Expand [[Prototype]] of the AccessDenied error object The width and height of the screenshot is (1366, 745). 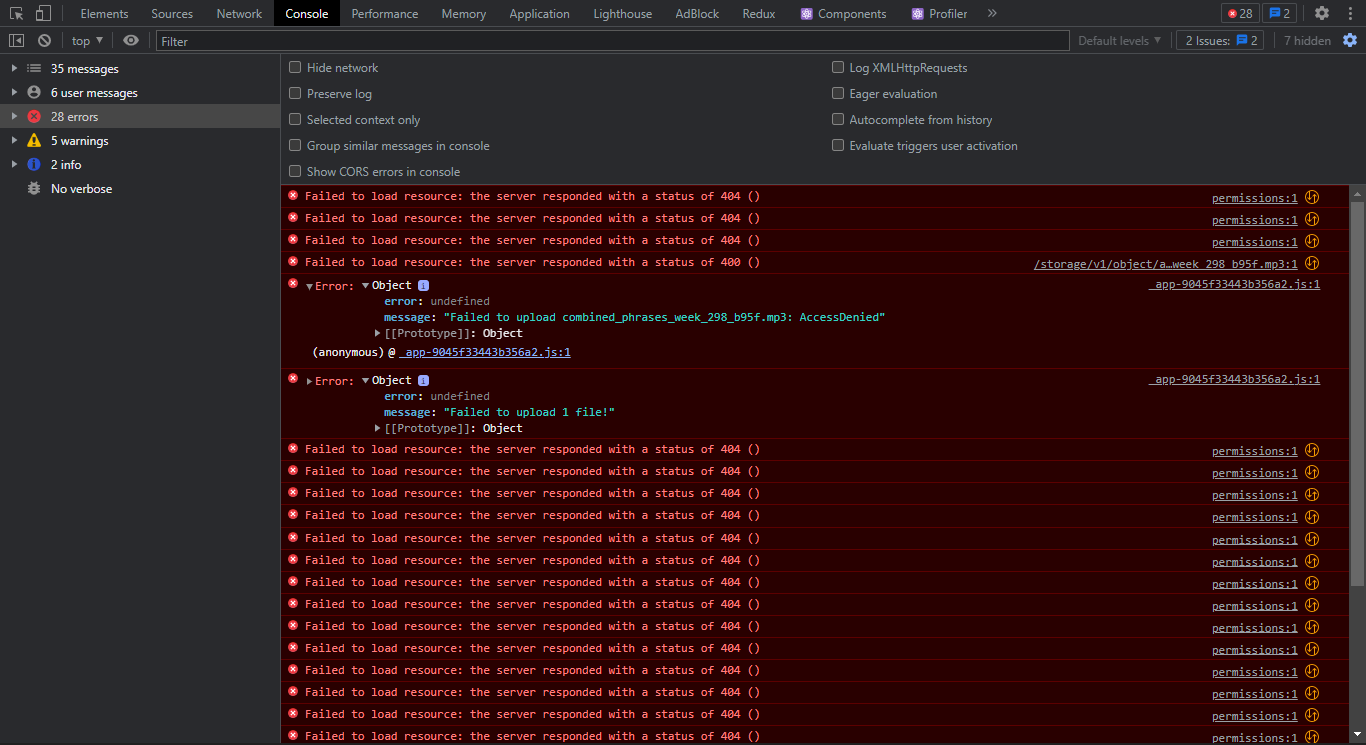coord(378,333)
